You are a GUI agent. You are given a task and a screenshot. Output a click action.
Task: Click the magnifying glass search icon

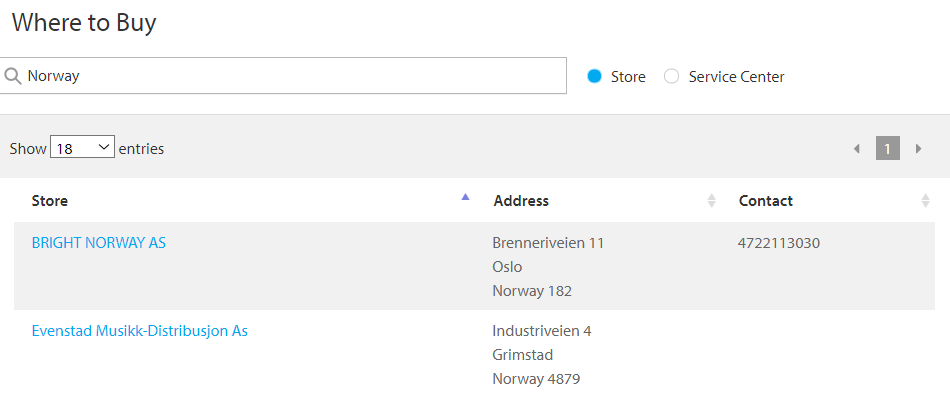tap(13, 76)
